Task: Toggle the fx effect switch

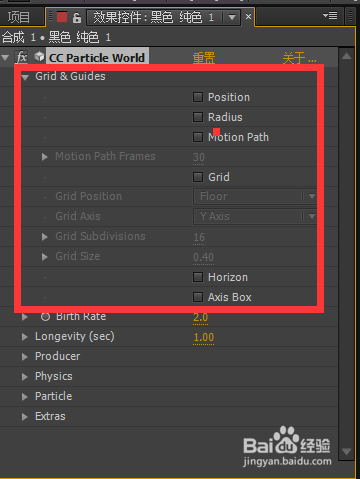Action: [22, 57]
